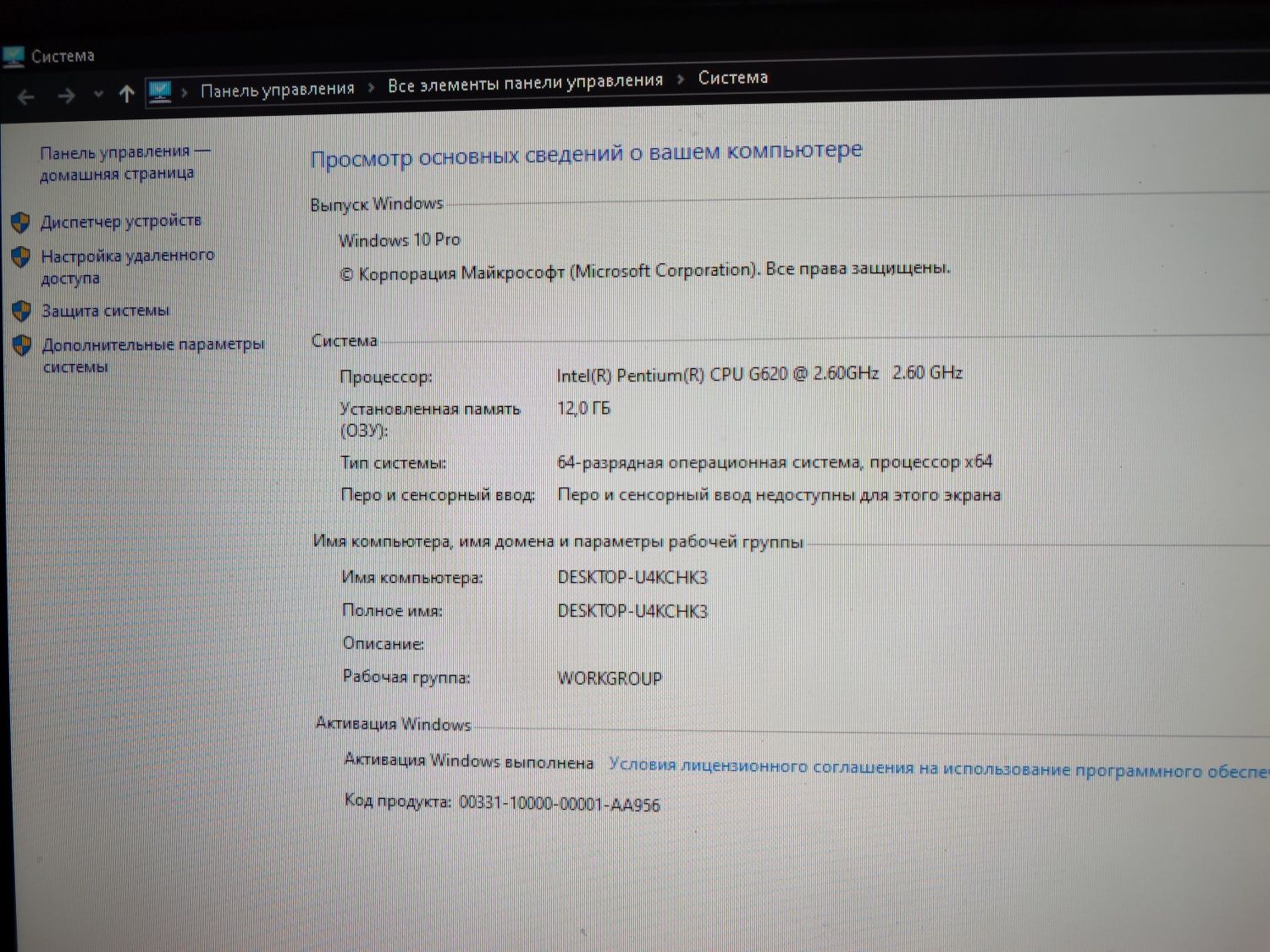
Task: Click shield icon beside 'Дополнительные параметры системы'
Action: [x=23, y=345]
